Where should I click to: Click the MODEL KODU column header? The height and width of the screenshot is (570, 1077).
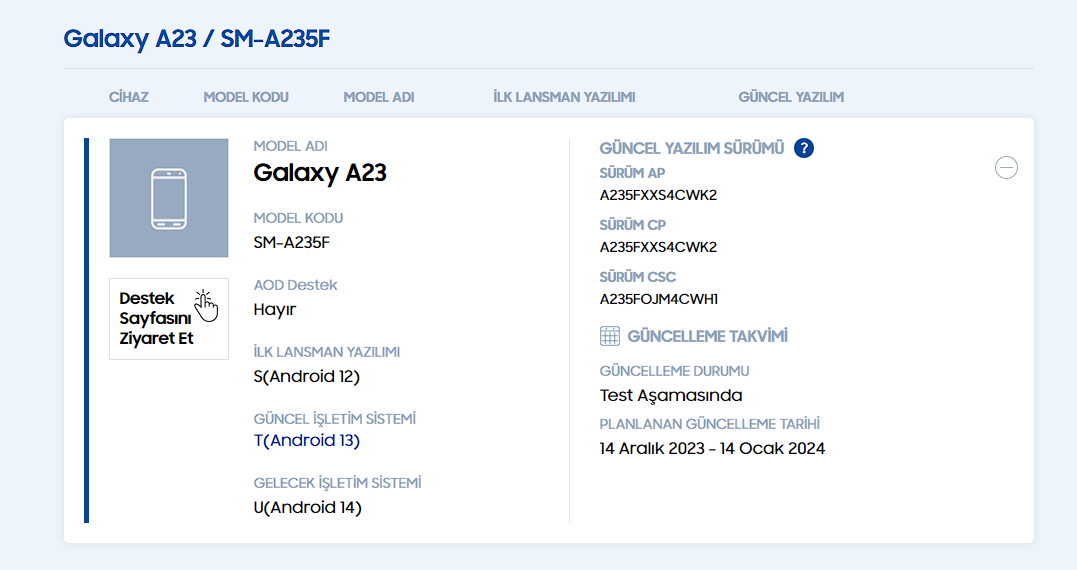point(246,97)
